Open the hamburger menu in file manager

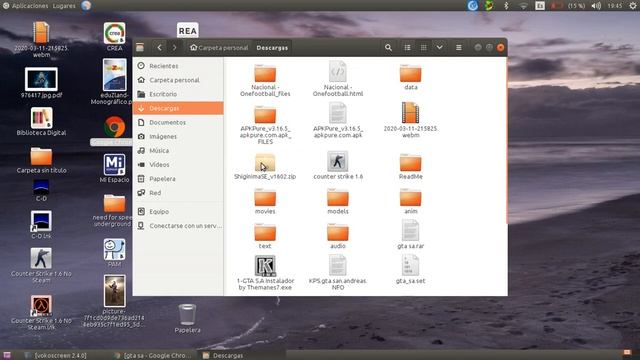pos(459,48)
